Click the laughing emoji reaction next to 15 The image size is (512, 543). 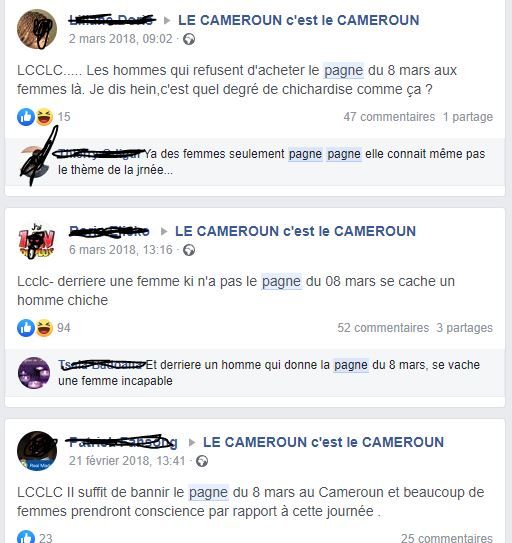(x=44, y=117)
